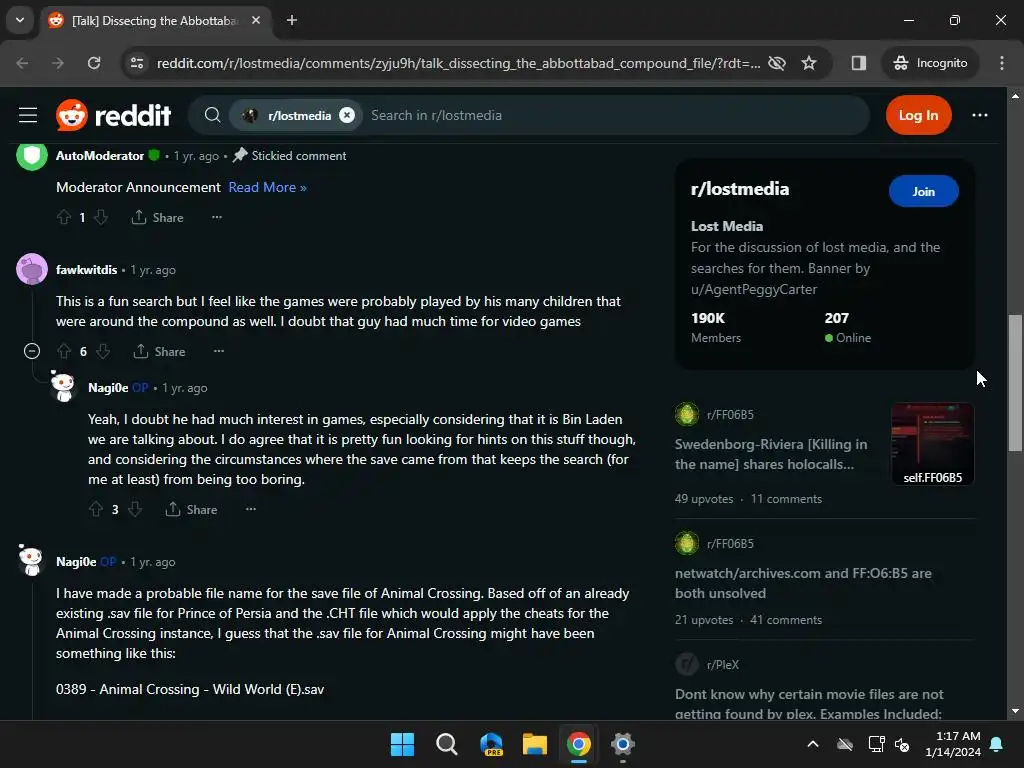Click the page vertical scrollbar thumb
The height and width of the screenshot is (768, 1024).
[x=1014, y=383]
